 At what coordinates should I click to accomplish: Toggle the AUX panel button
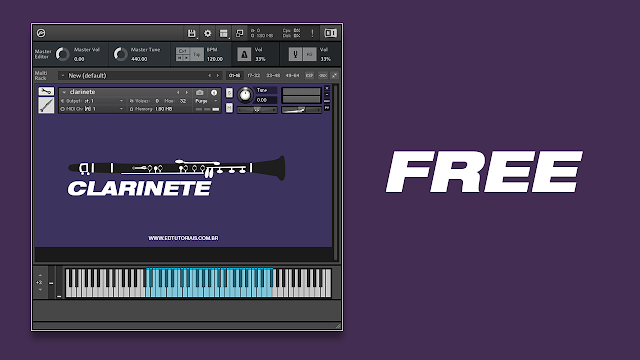point(323,76)
